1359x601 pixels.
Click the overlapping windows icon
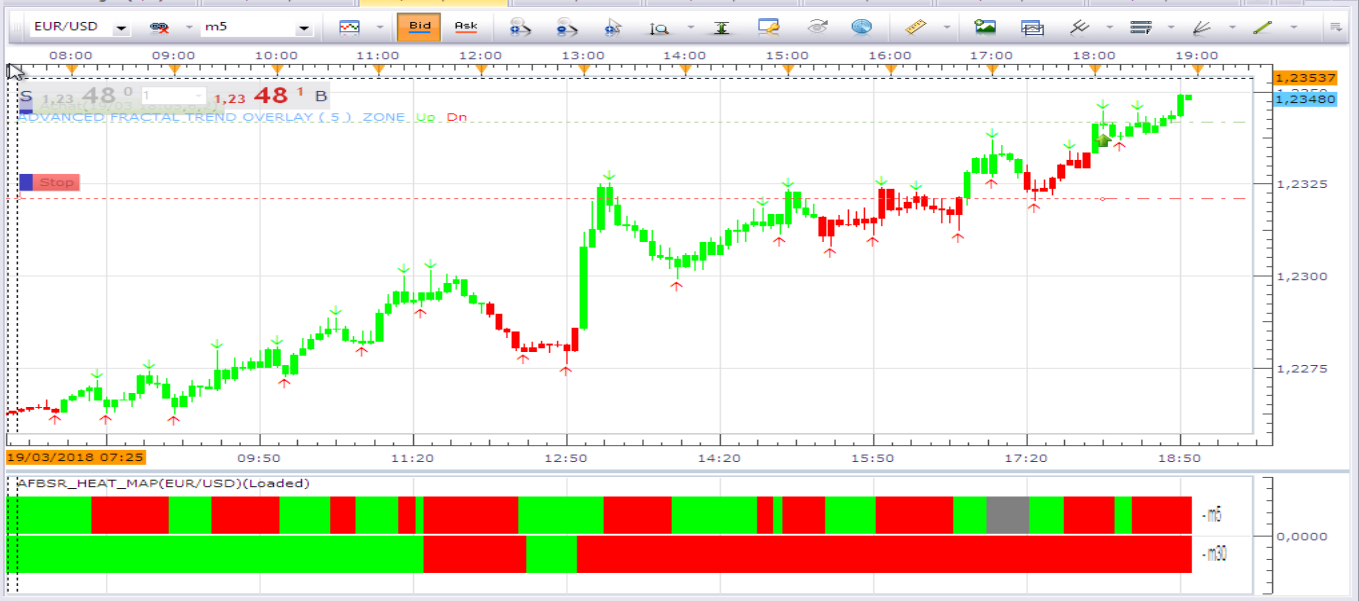click(1032, 27)
